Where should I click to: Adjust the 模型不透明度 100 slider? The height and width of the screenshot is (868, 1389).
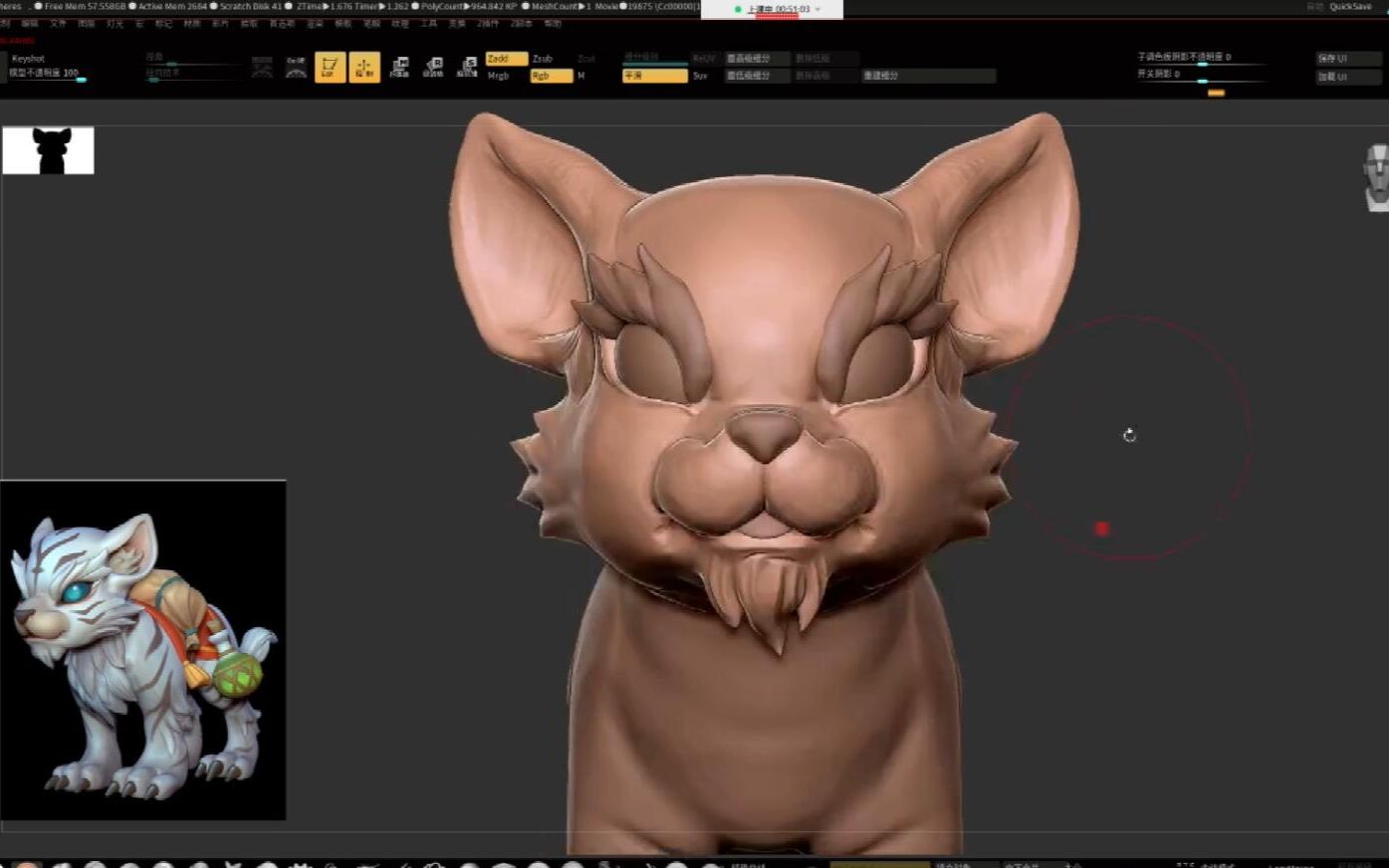click(x=48, y=74)
